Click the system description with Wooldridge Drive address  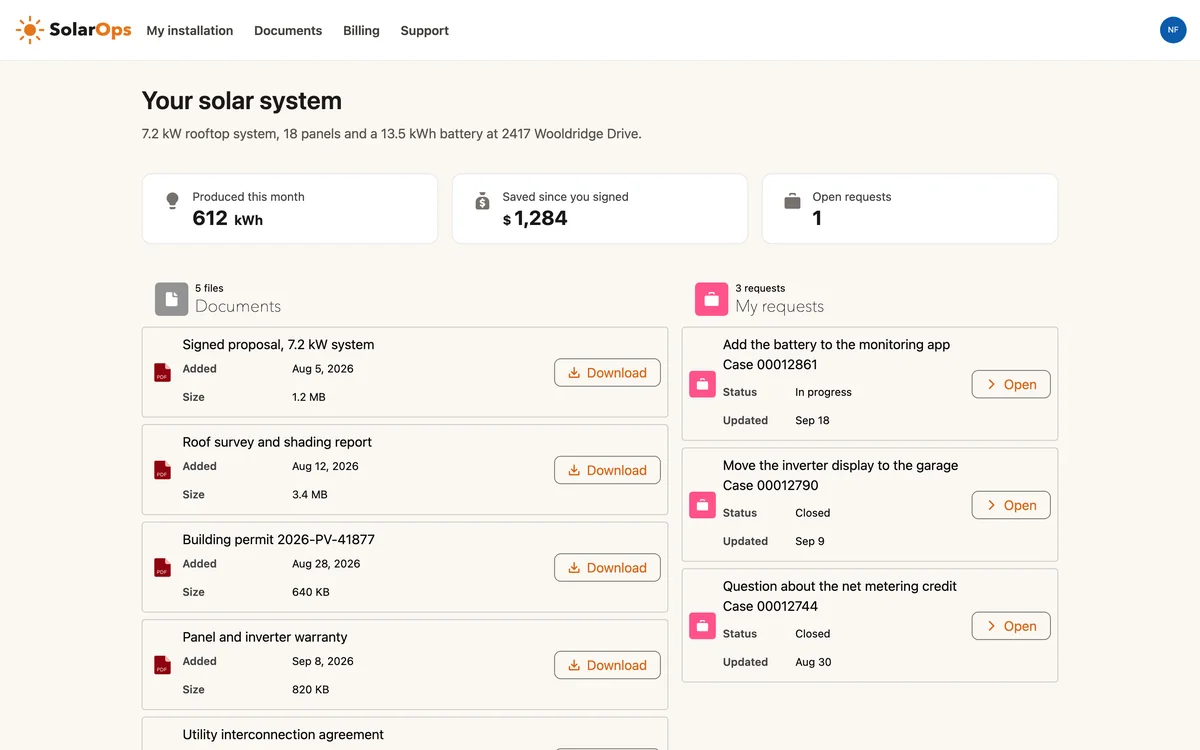pos(392,133)
